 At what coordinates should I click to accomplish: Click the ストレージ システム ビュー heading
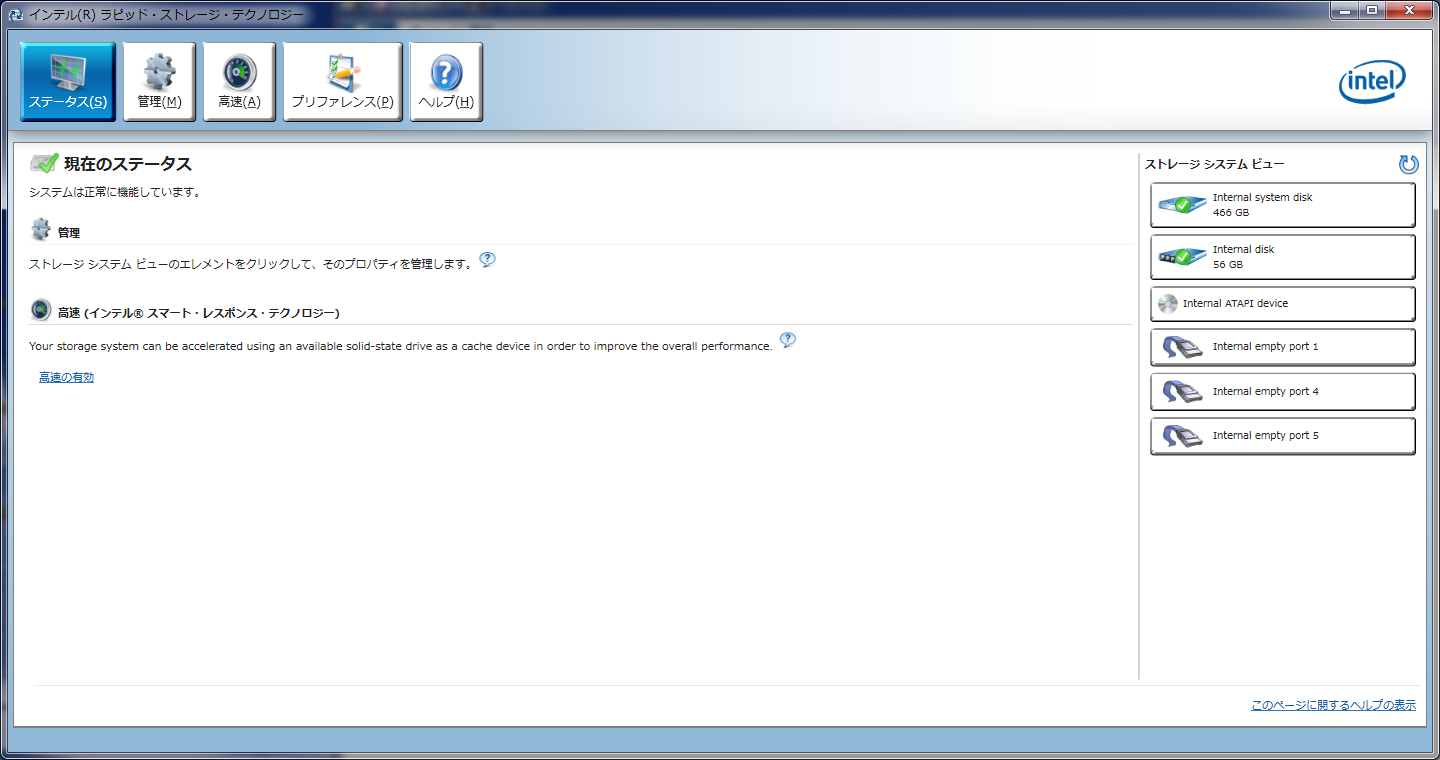[x=1214, y=164]
